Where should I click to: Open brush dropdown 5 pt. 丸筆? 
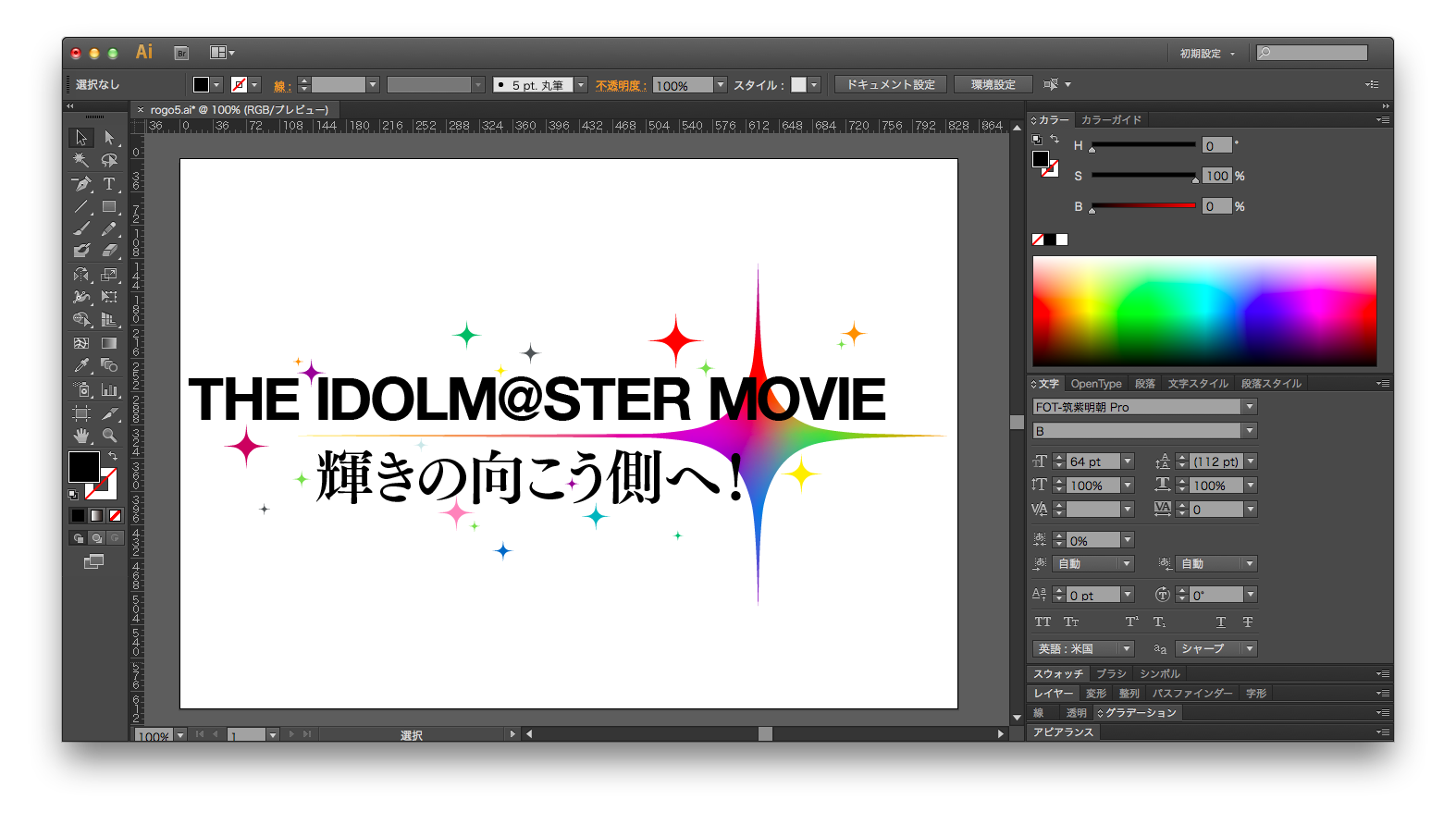point(581,85)
